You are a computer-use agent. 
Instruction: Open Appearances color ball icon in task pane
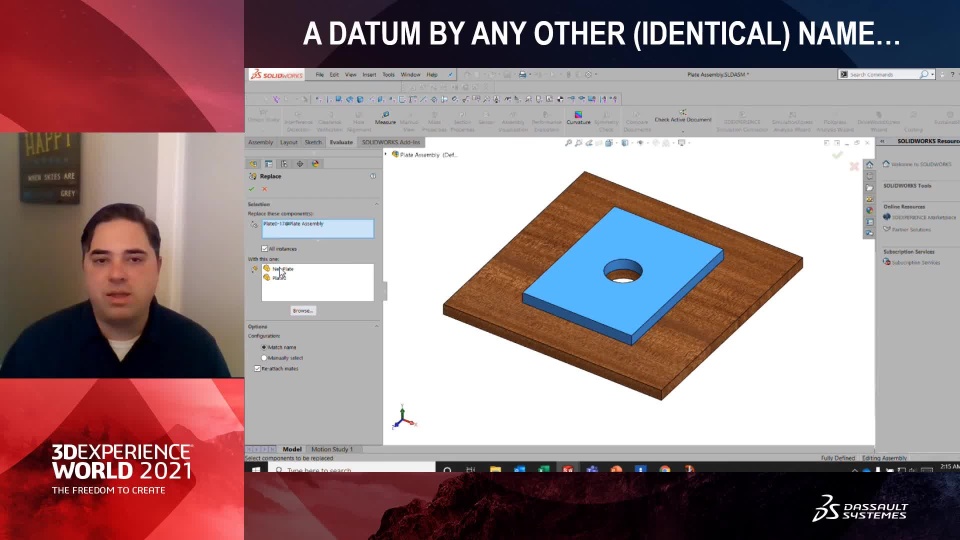pos(869,211)
